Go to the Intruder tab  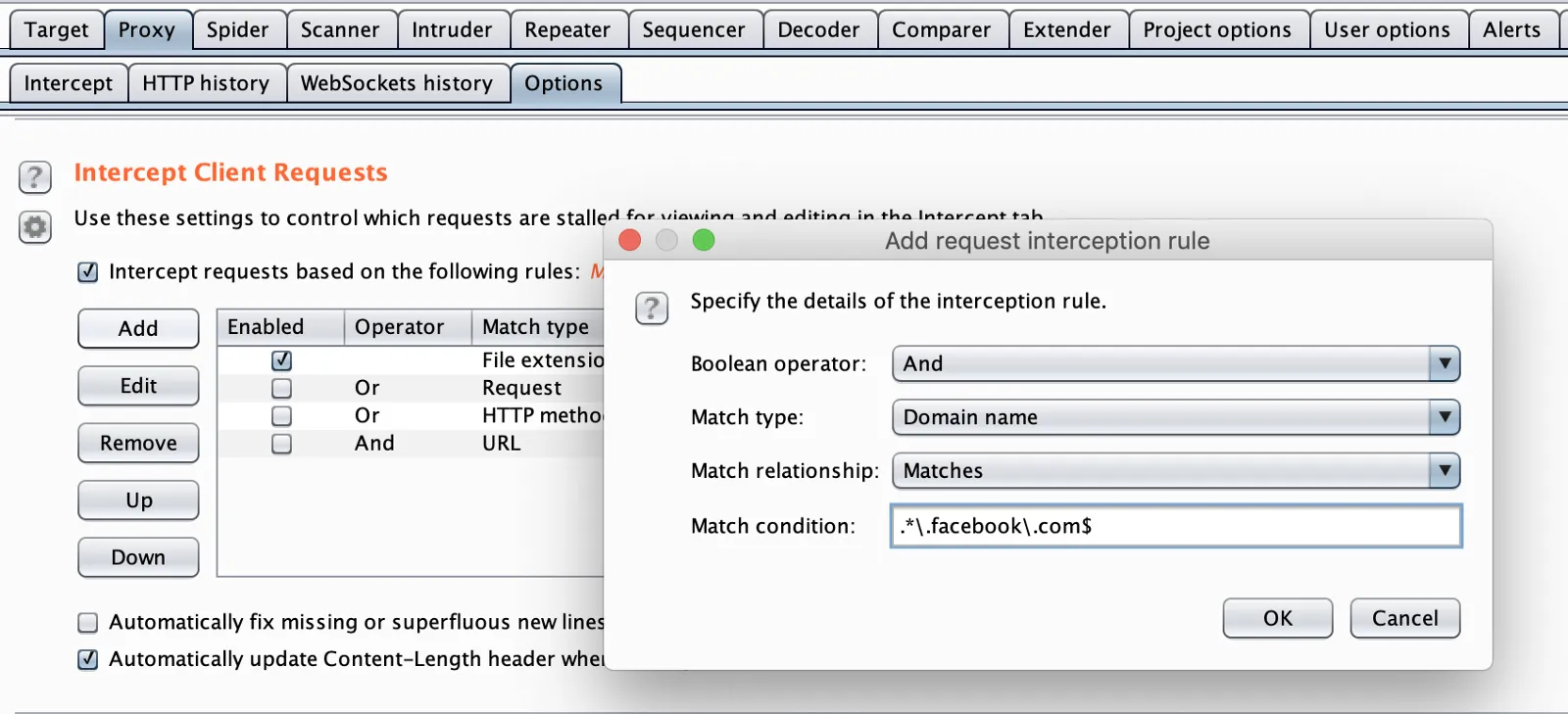coord(452,30)
